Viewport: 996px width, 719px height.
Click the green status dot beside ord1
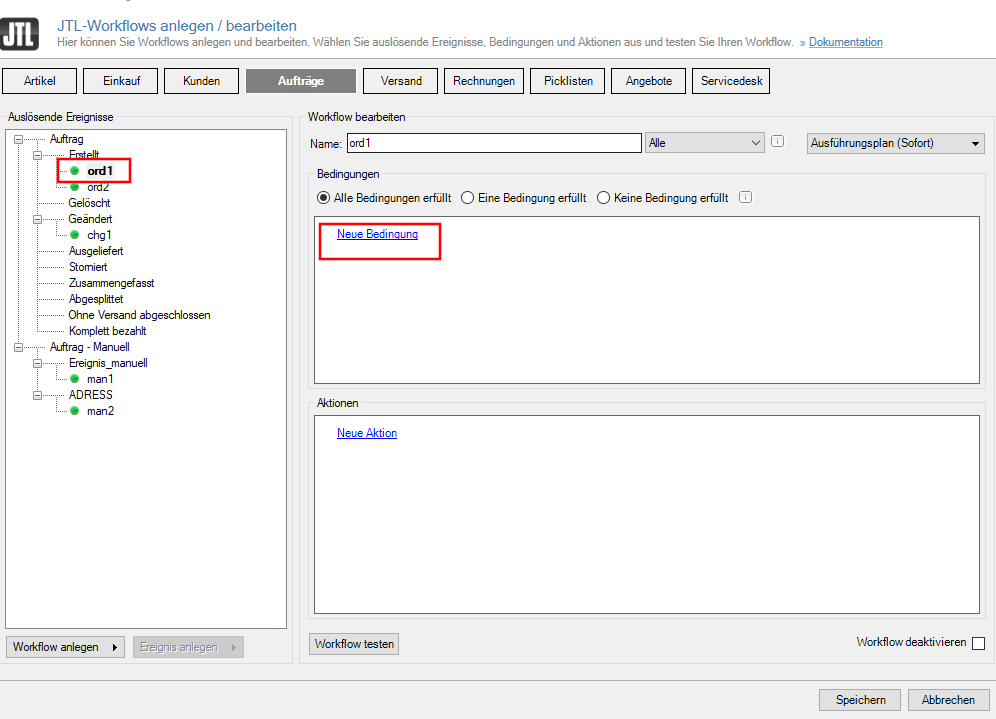(x=75, y=171)
